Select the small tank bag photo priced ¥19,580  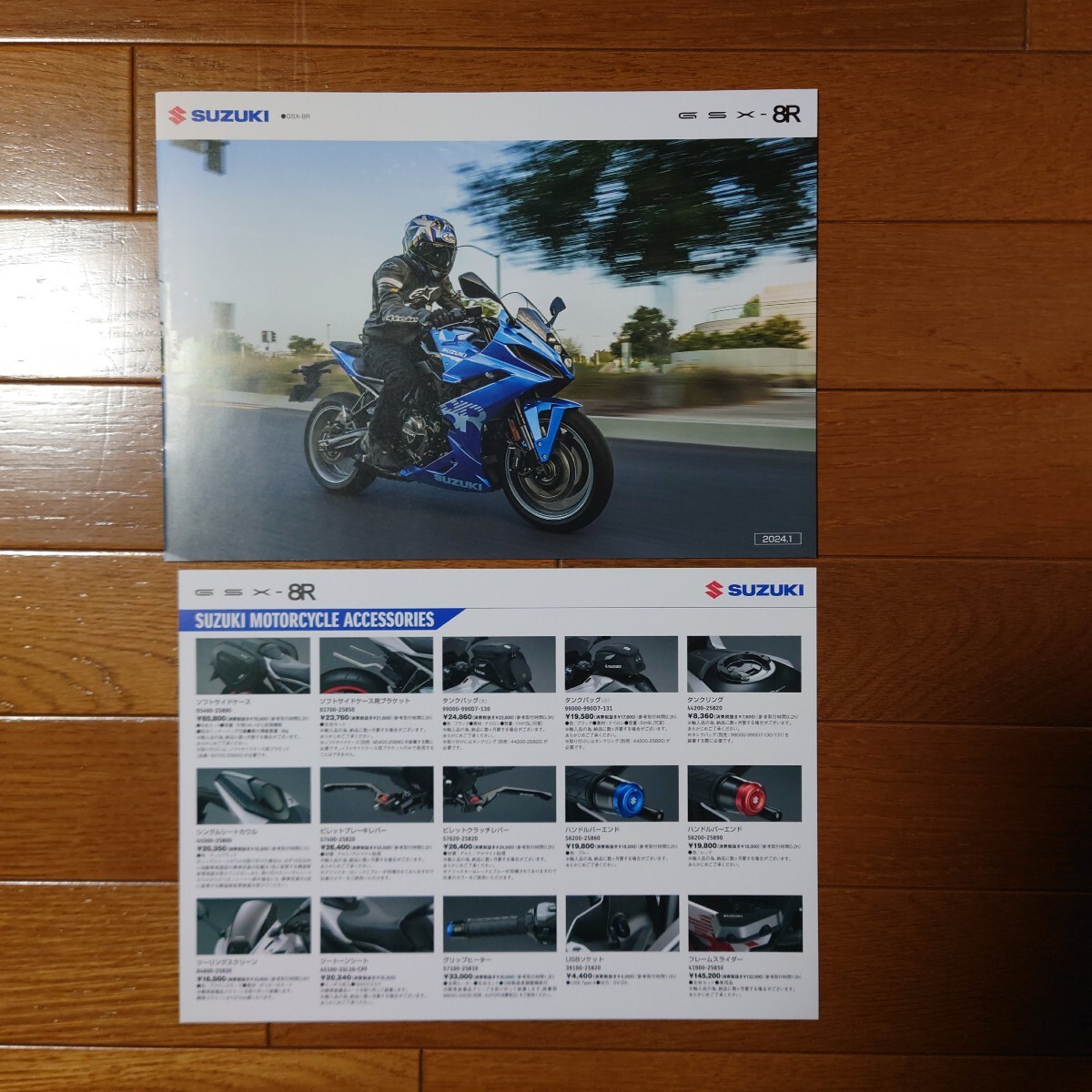622,665
